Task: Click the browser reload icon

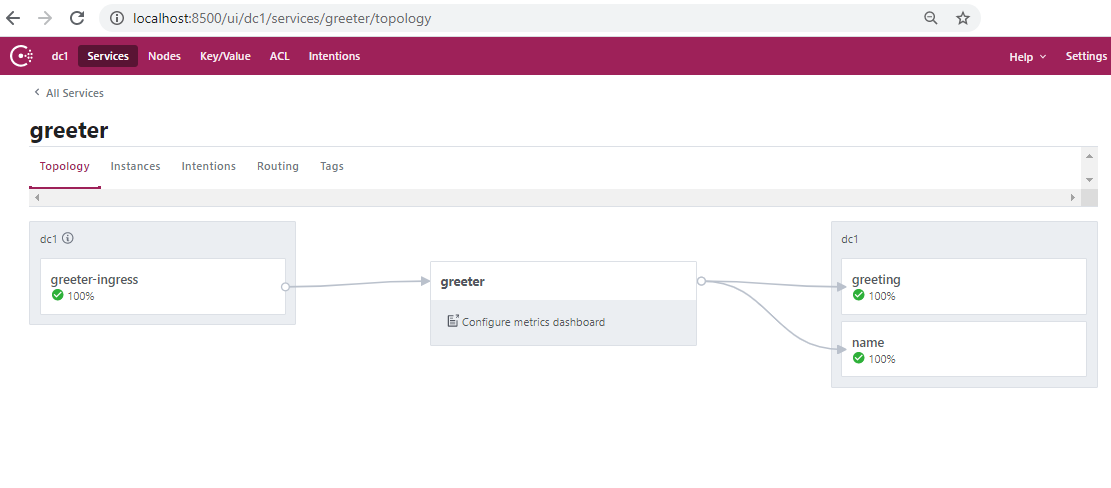Action: [77, 18]
